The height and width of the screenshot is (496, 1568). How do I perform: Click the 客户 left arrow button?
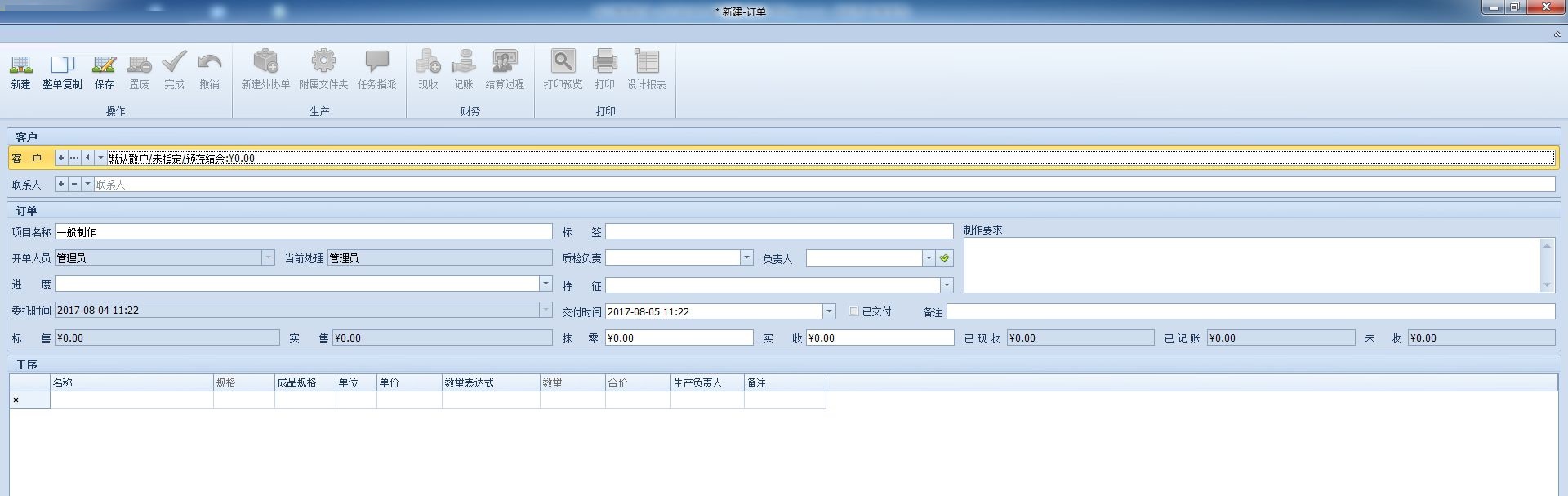pyautogui.click(x=87, y=158)
